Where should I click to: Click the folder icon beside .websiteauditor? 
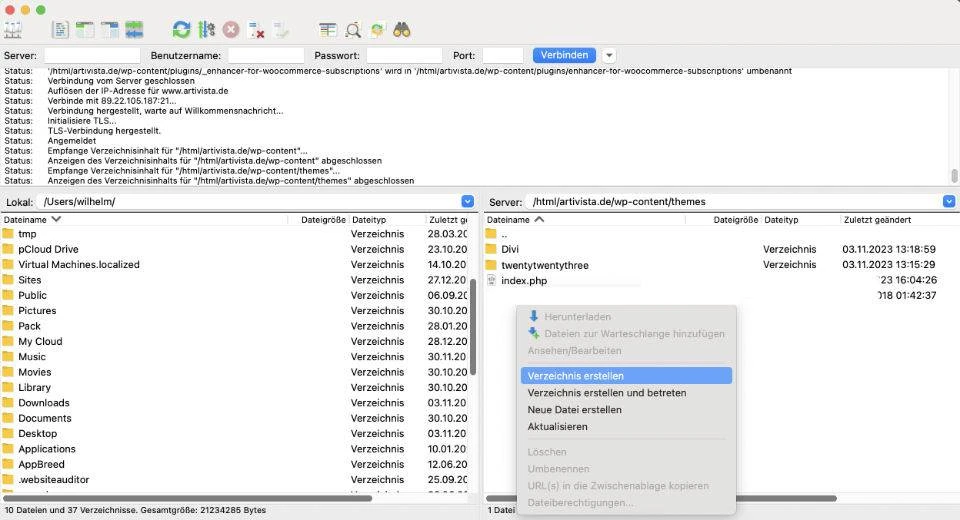pos(8,479)
